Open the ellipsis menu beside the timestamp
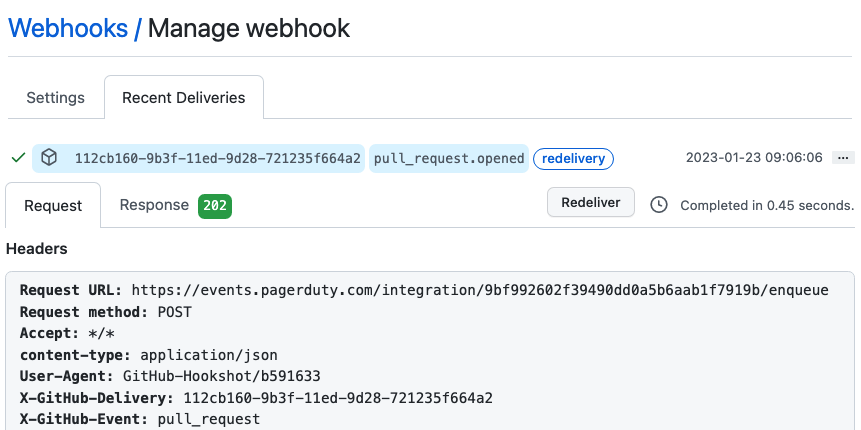Screen dimensions: 861x430 [842, 158]
